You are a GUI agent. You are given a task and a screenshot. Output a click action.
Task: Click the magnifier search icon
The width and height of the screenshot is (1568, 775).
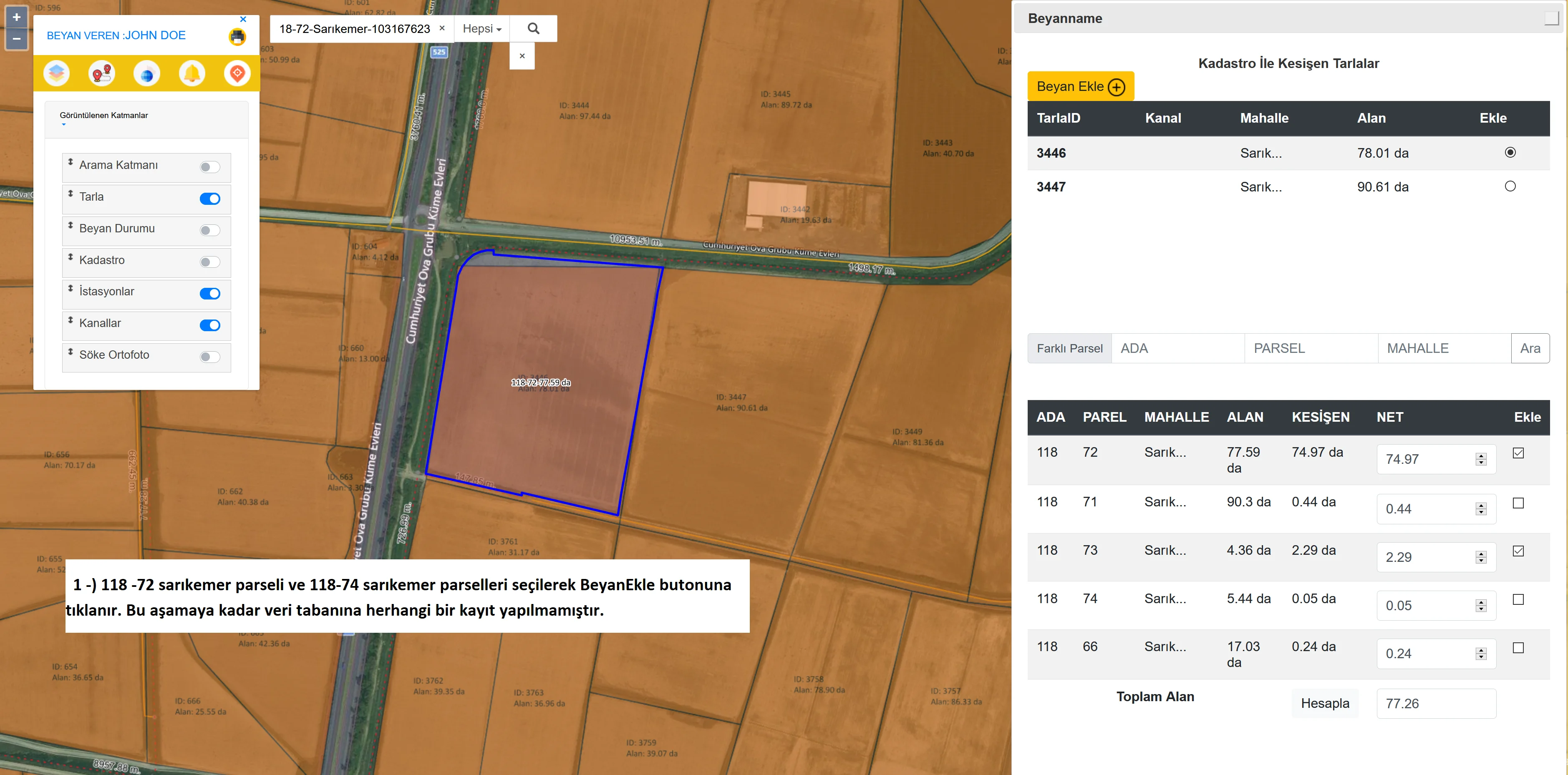[x=533, y=29]
